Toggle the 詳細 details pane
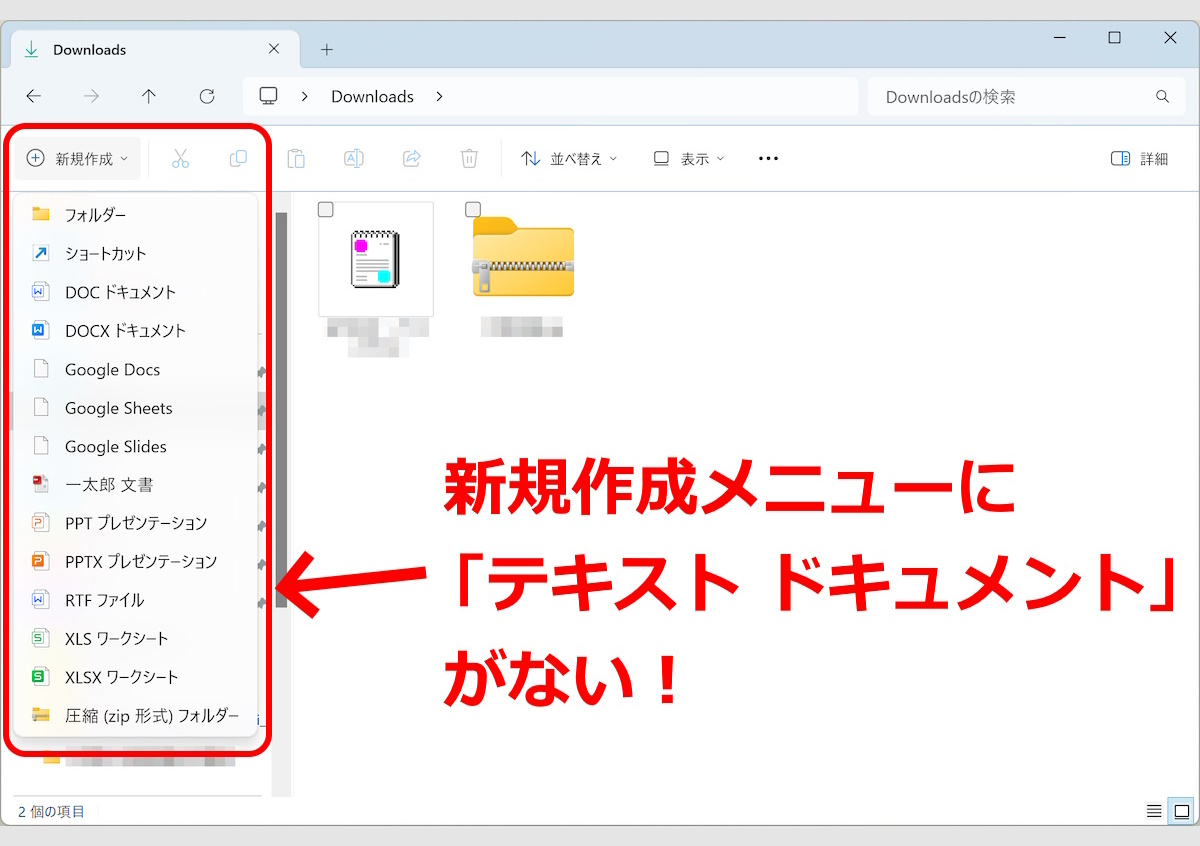 pos(1140,159)
